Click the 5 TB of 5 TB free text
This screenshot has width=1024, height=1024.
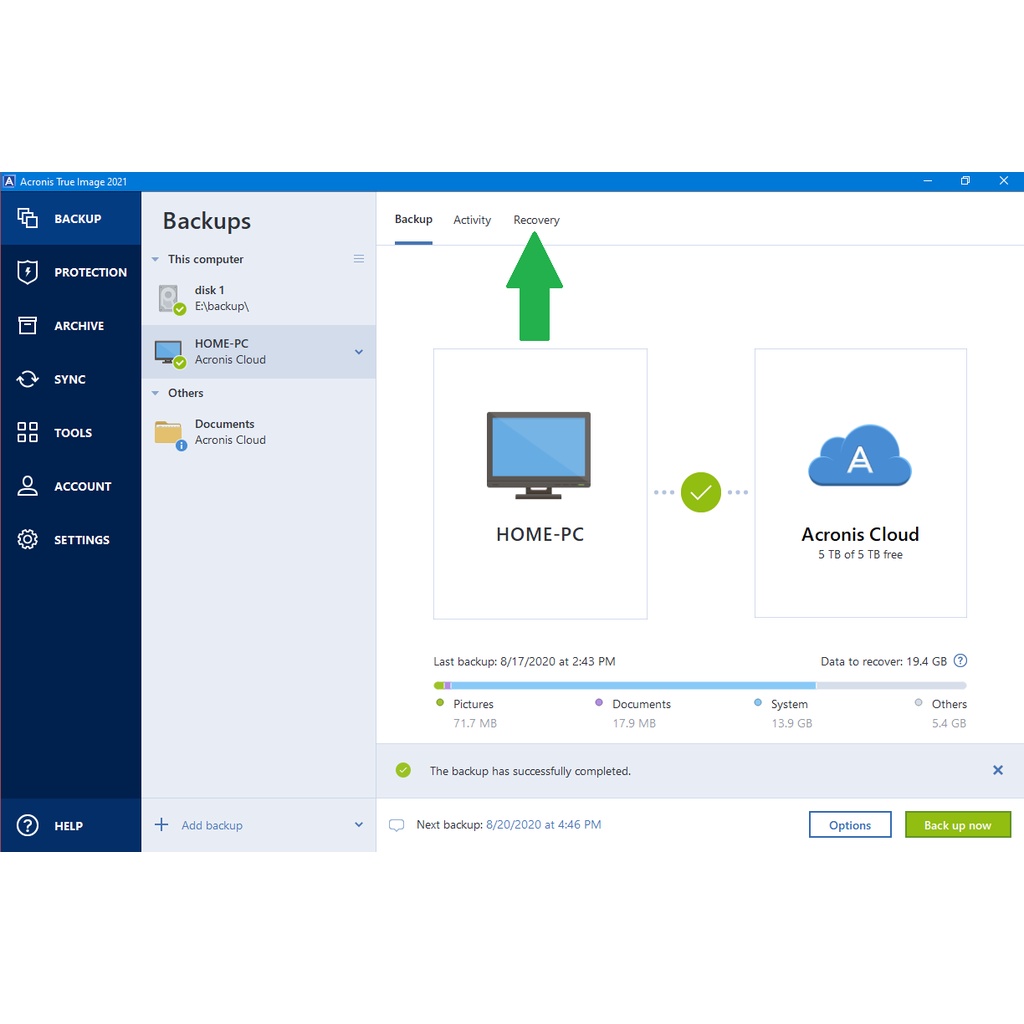[860, 554]
